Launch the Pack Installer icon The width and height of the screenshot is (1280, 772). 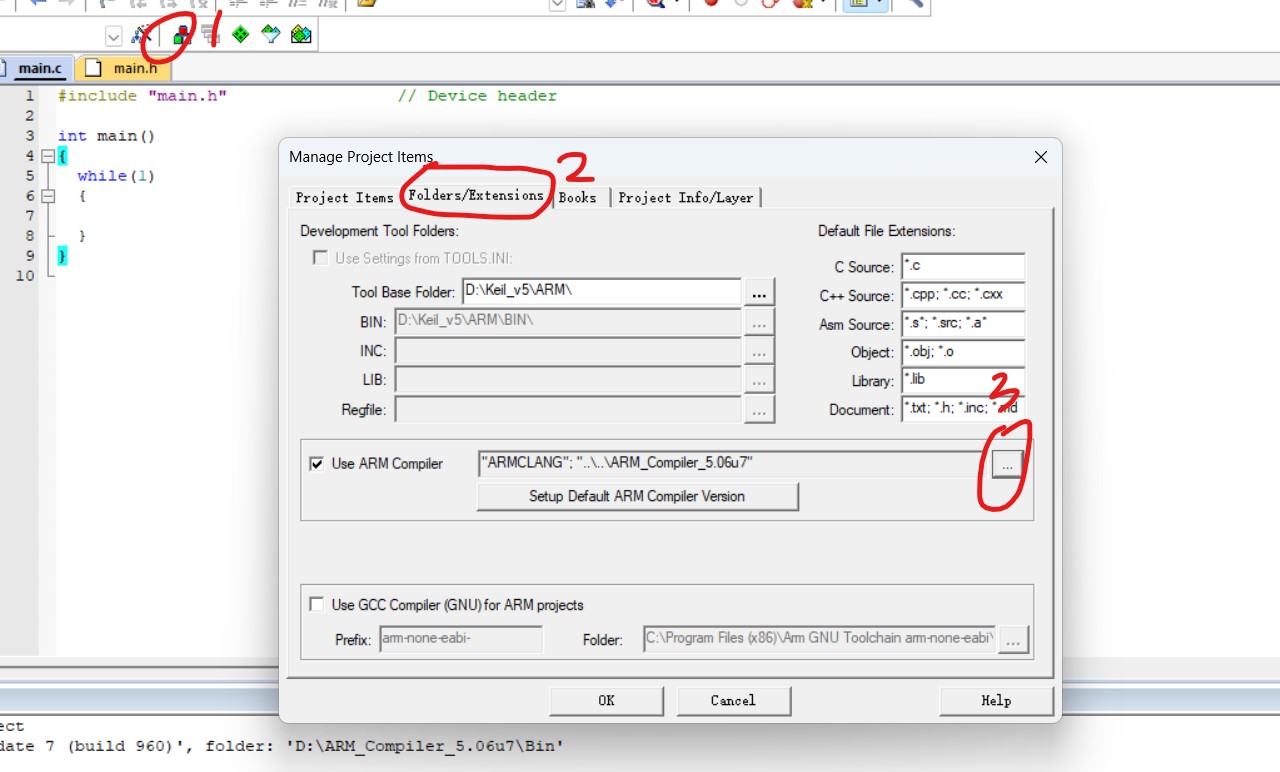[x=301, y=35]
